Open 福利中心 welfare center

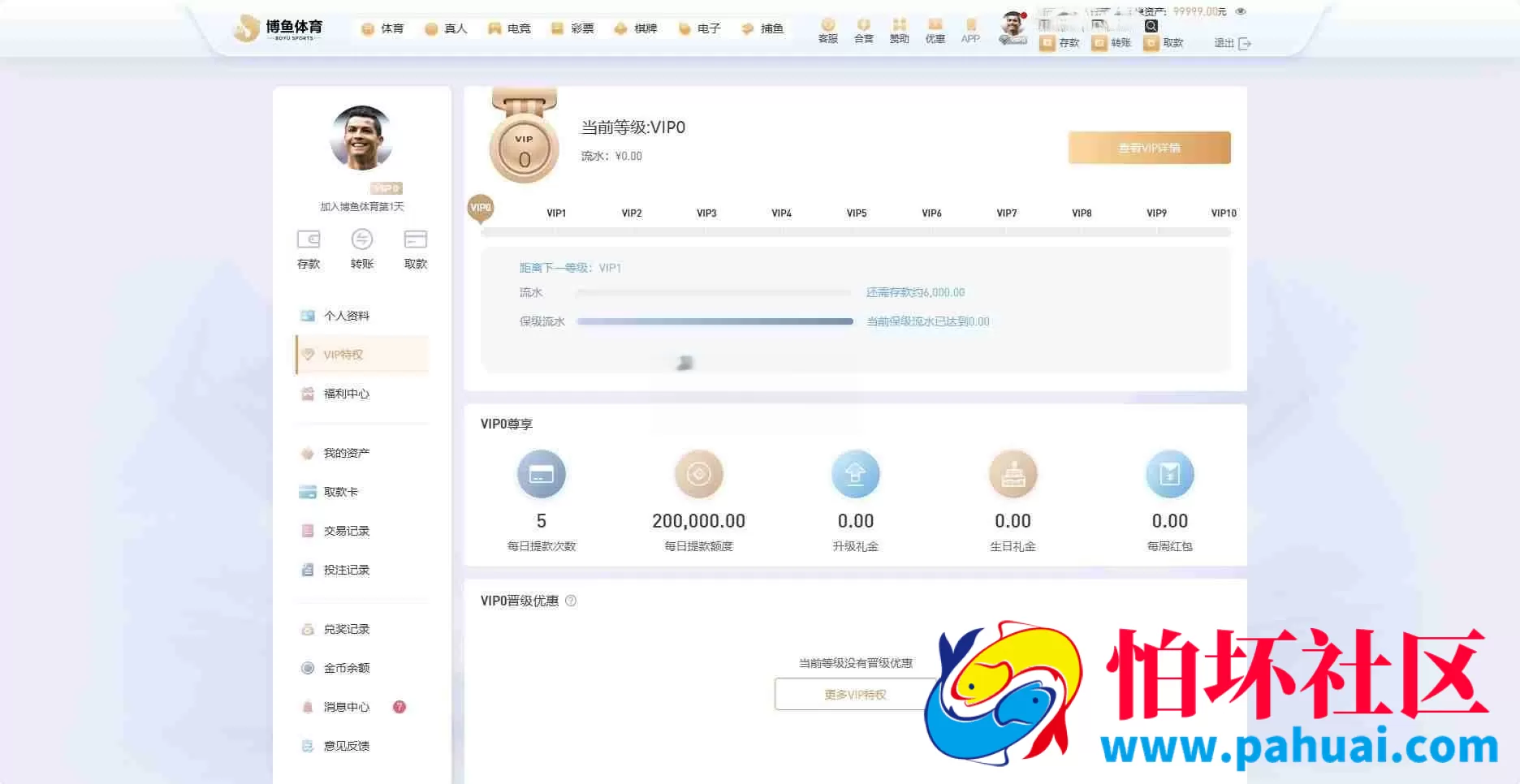[361, 394]
